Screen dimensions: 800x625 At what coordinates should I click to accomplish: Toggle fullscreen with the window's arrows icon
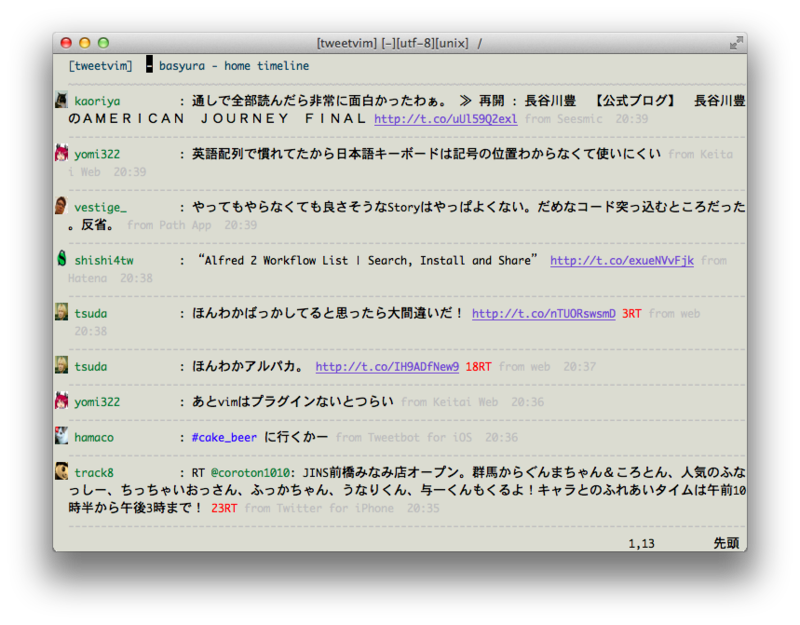click(x=736, y=43)
